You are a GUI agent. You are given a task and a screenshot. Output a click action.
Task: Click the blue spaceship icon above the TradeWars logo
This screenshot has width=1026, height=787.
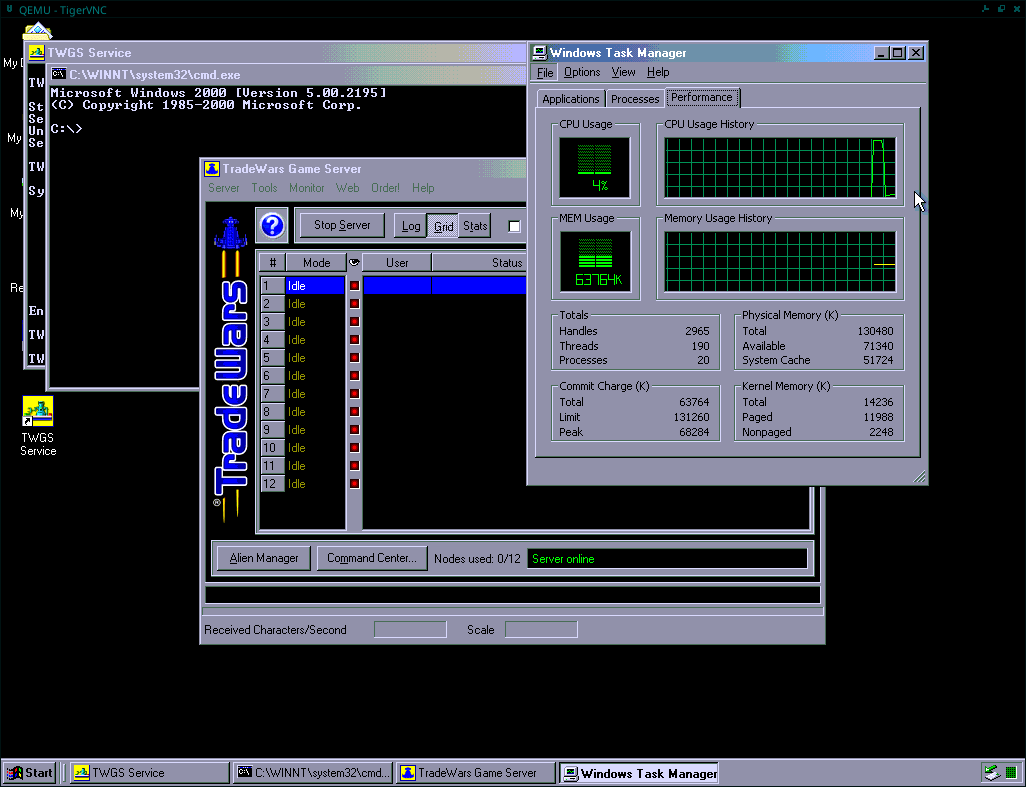(230, 233)
